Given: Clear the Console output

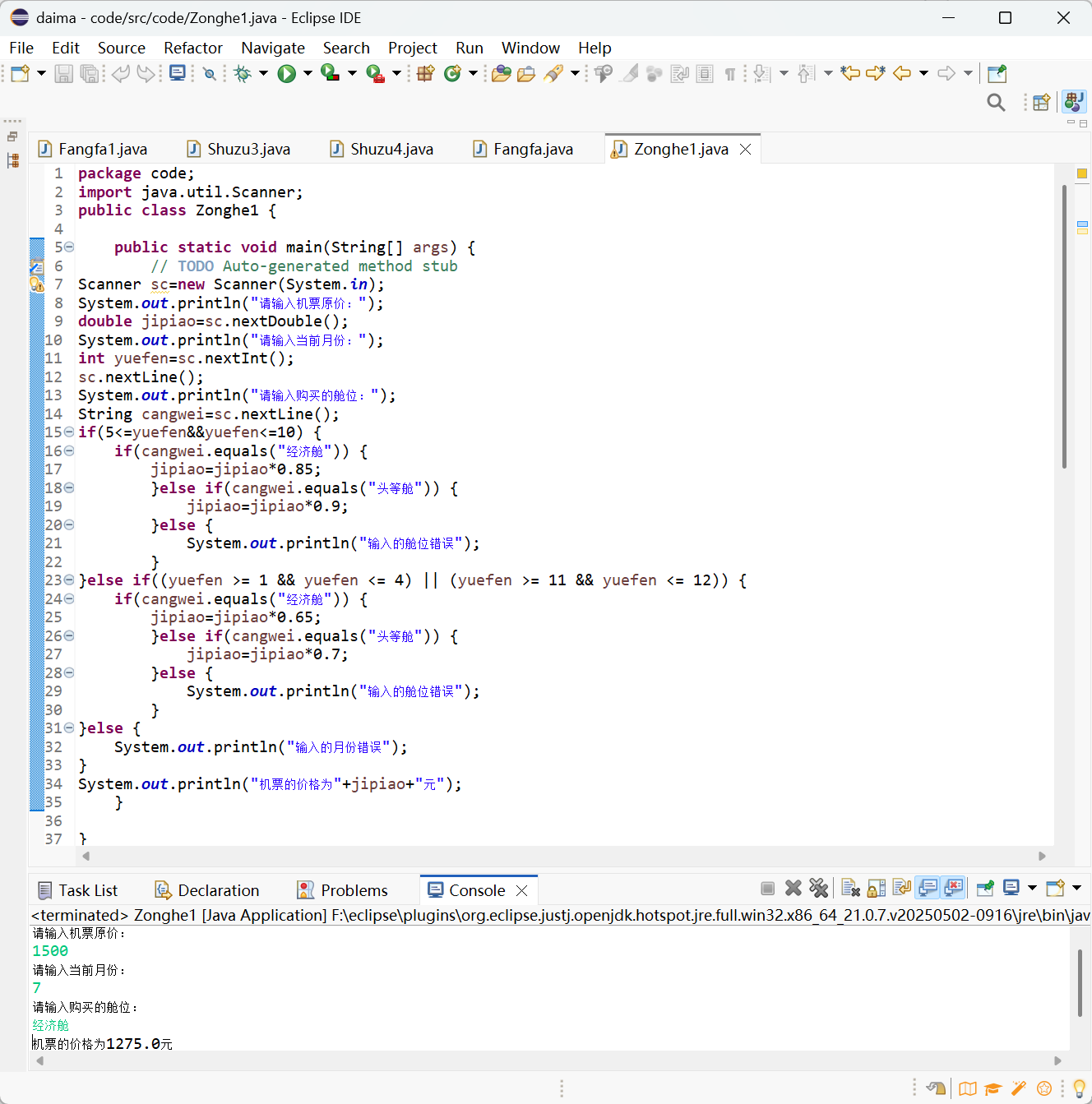Looking at the screenshot, I should point(850,888).
